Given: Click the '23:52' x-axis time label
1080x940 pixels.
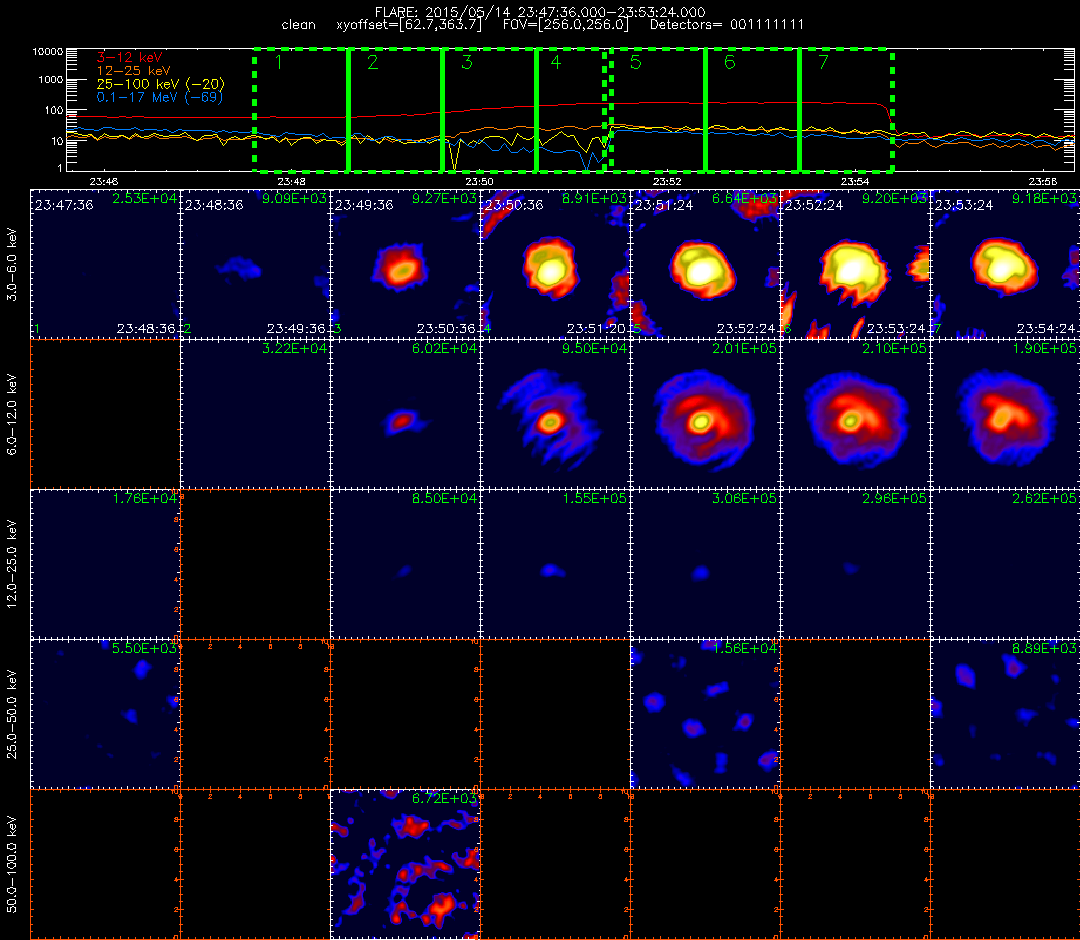Looking at the screenshot, I should (x=667, y=182).
